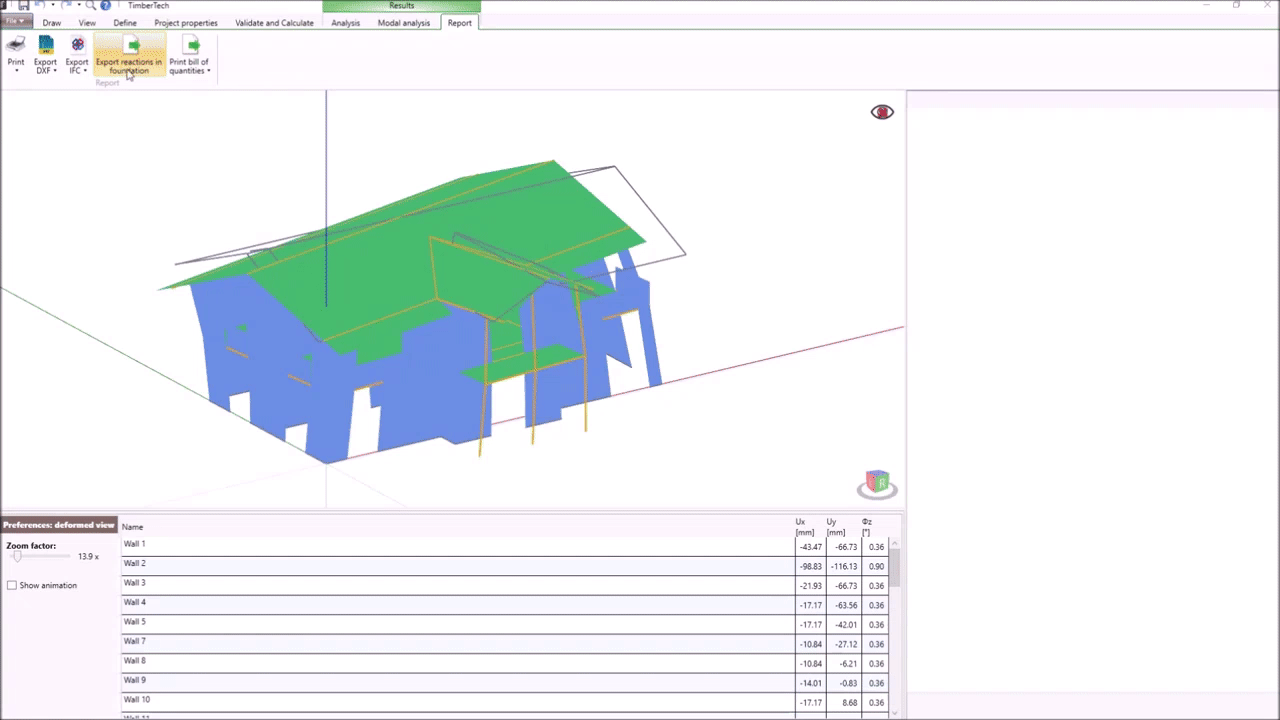Click Print bill of quantities icon
This screenshot has height=720, width=1280.
tap(190, 45)
